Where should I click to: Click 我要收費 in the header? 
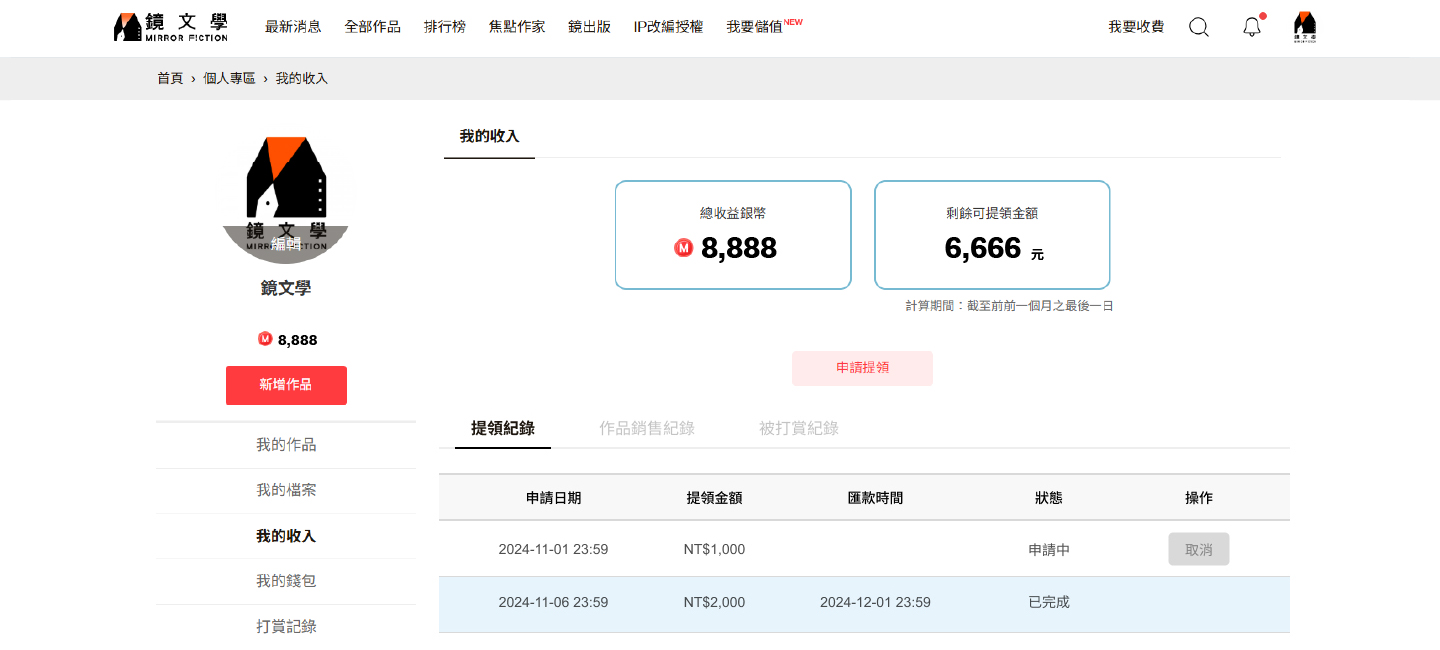coord(1136,27)
